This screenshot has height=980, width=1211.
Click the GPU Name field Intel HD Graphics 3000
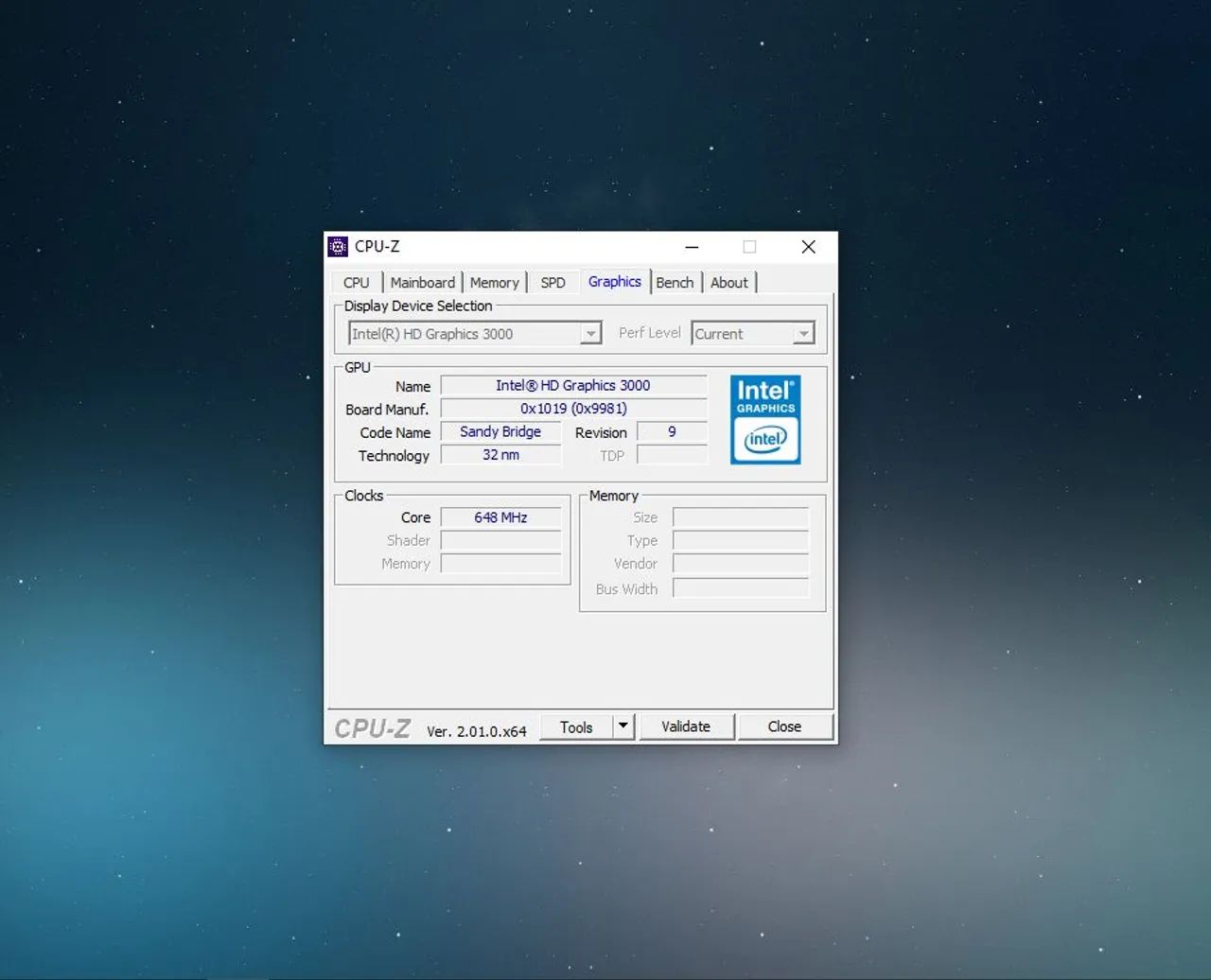(x=573, y=385)
